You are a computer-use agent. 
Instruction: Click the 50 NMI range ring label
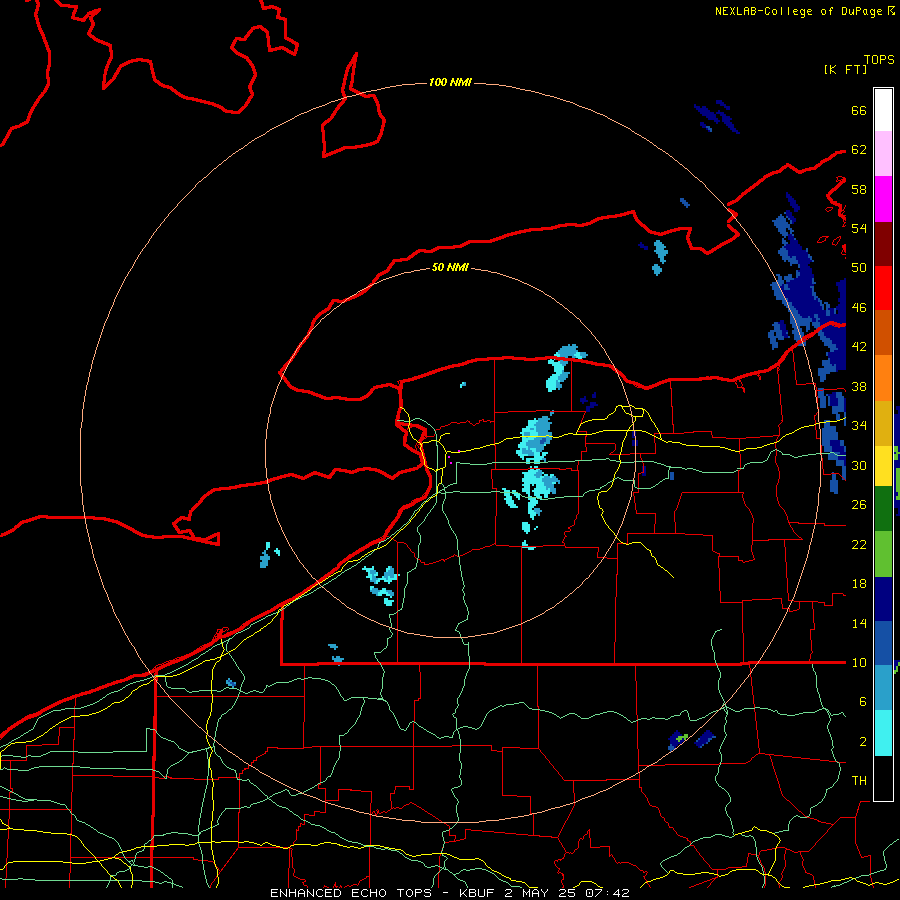450,267
